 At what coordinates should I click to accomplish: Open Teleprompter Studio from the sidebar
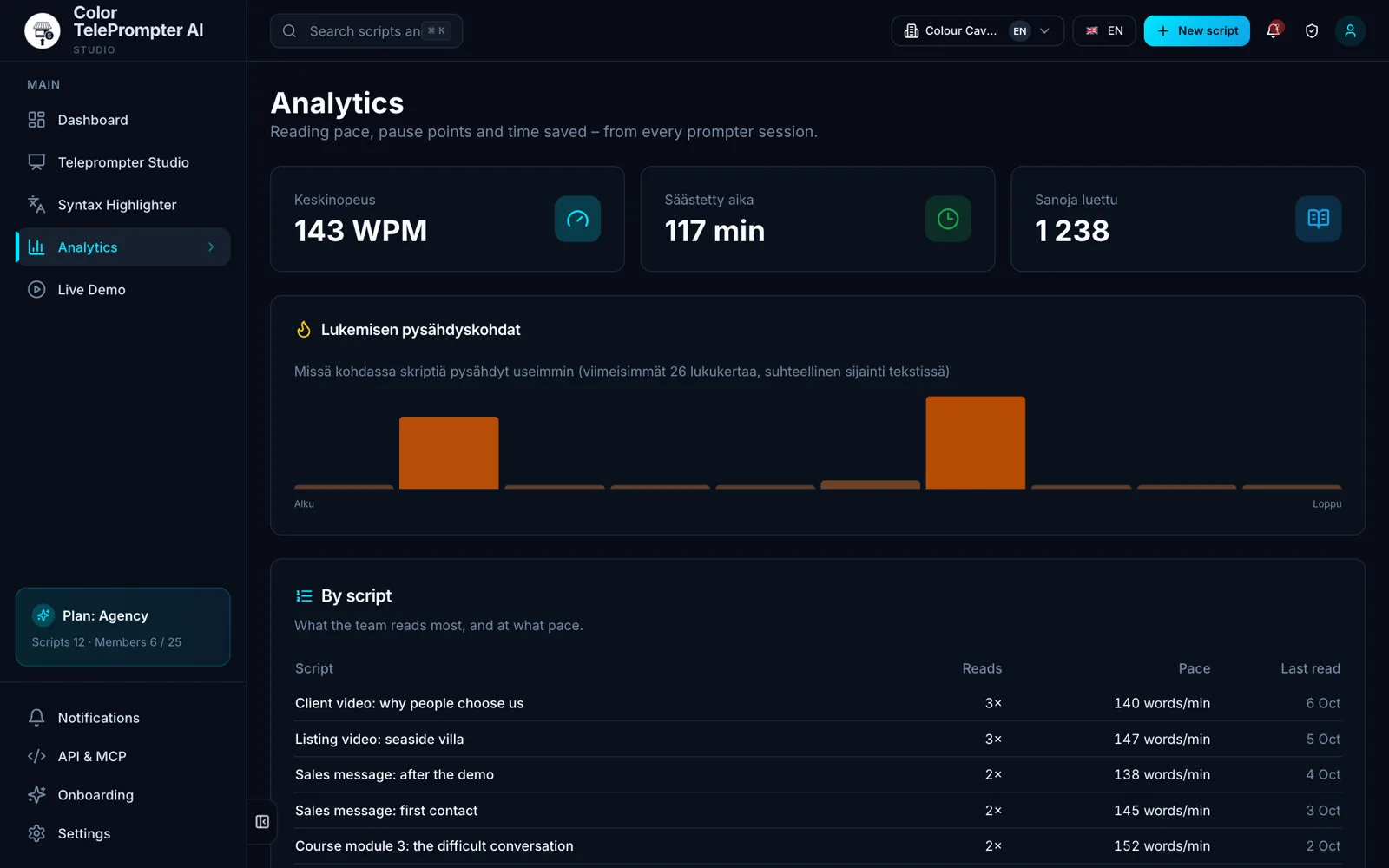tap(123, 162)
